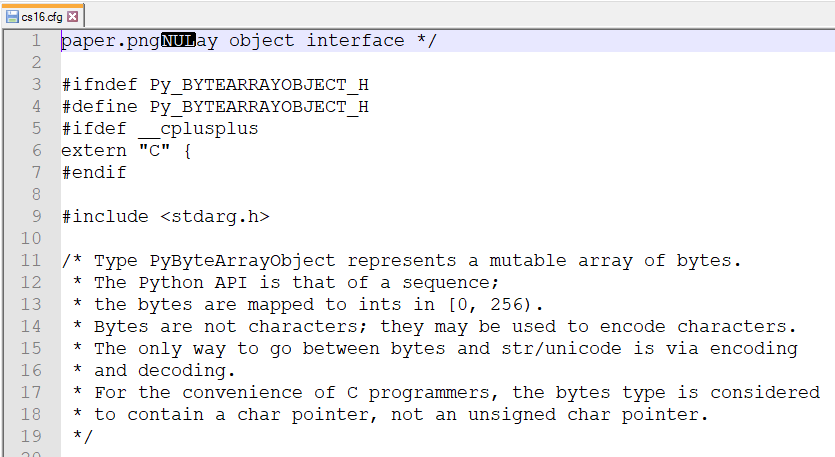
Task: Click line number 9 in the margin
Action: (36, 216)
